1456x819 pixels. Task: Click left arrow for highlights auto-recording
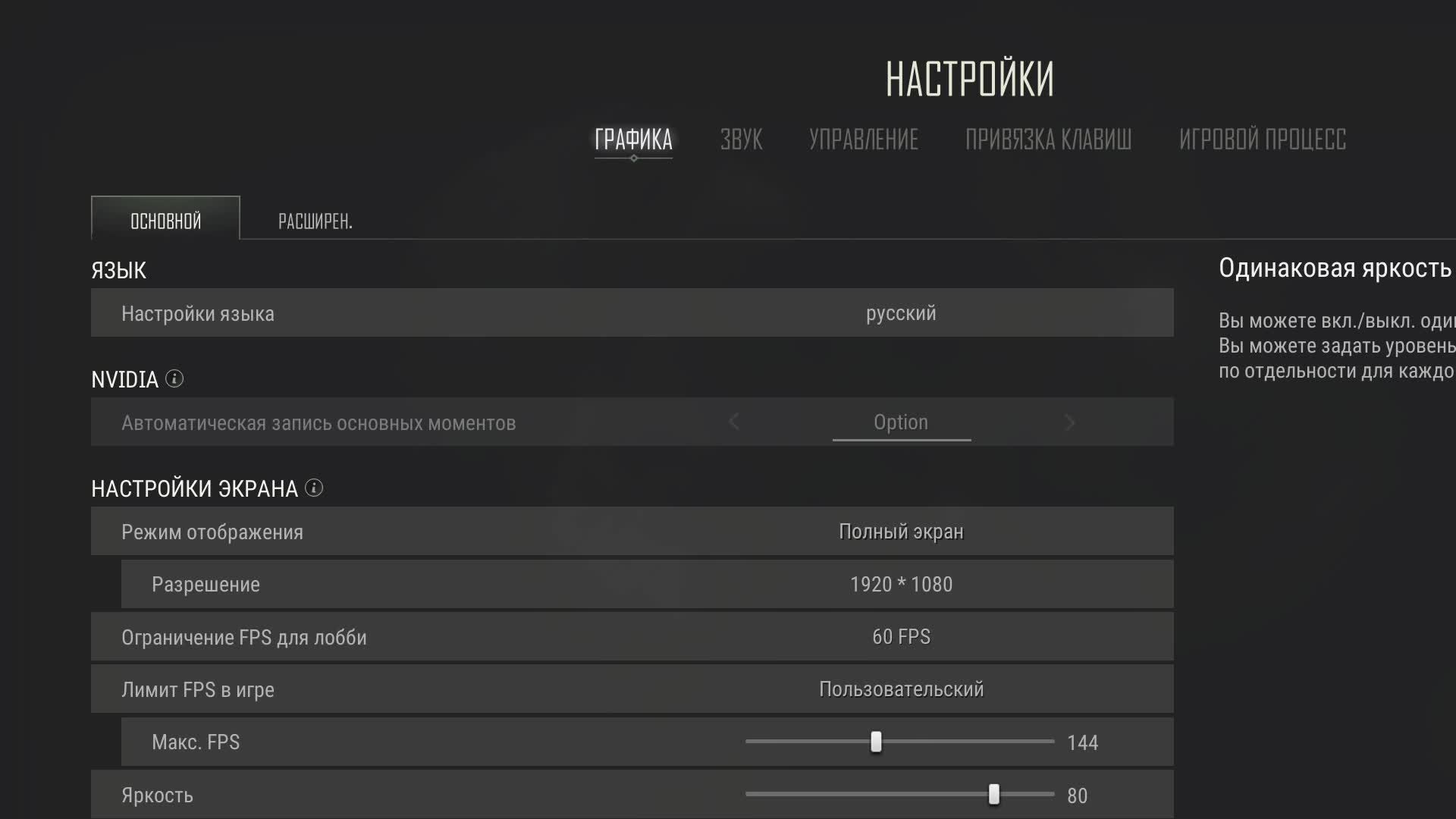pyautogui.click(x=733, y=422)
